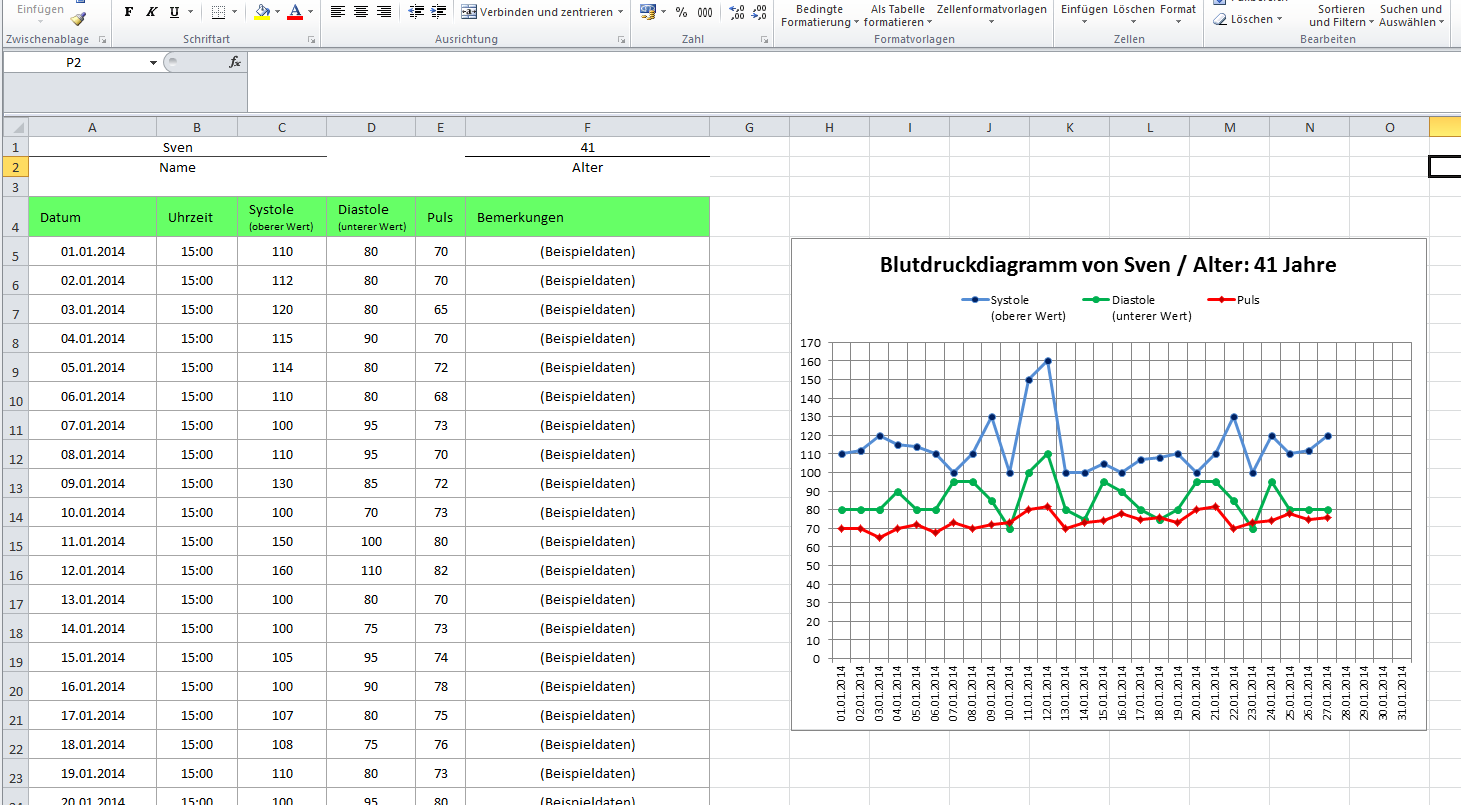Toggle bold formatting (F)

128,12
